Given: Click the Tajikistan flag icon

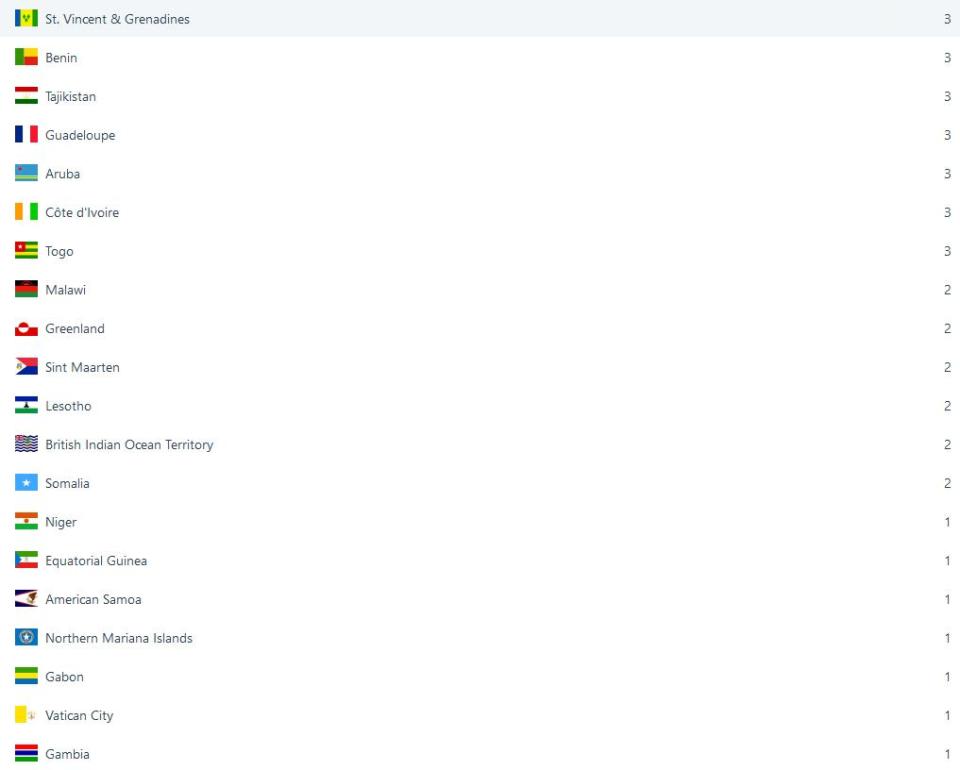Looking at the screenshot, I should 26,97.
